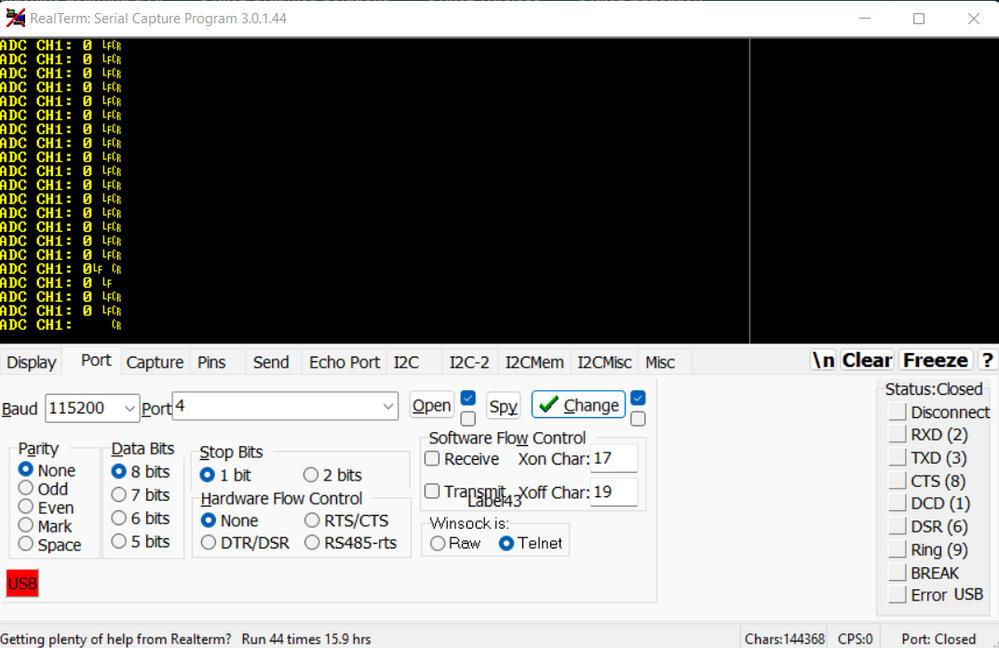Select 1 bit stop bits

tap(225, 475)
